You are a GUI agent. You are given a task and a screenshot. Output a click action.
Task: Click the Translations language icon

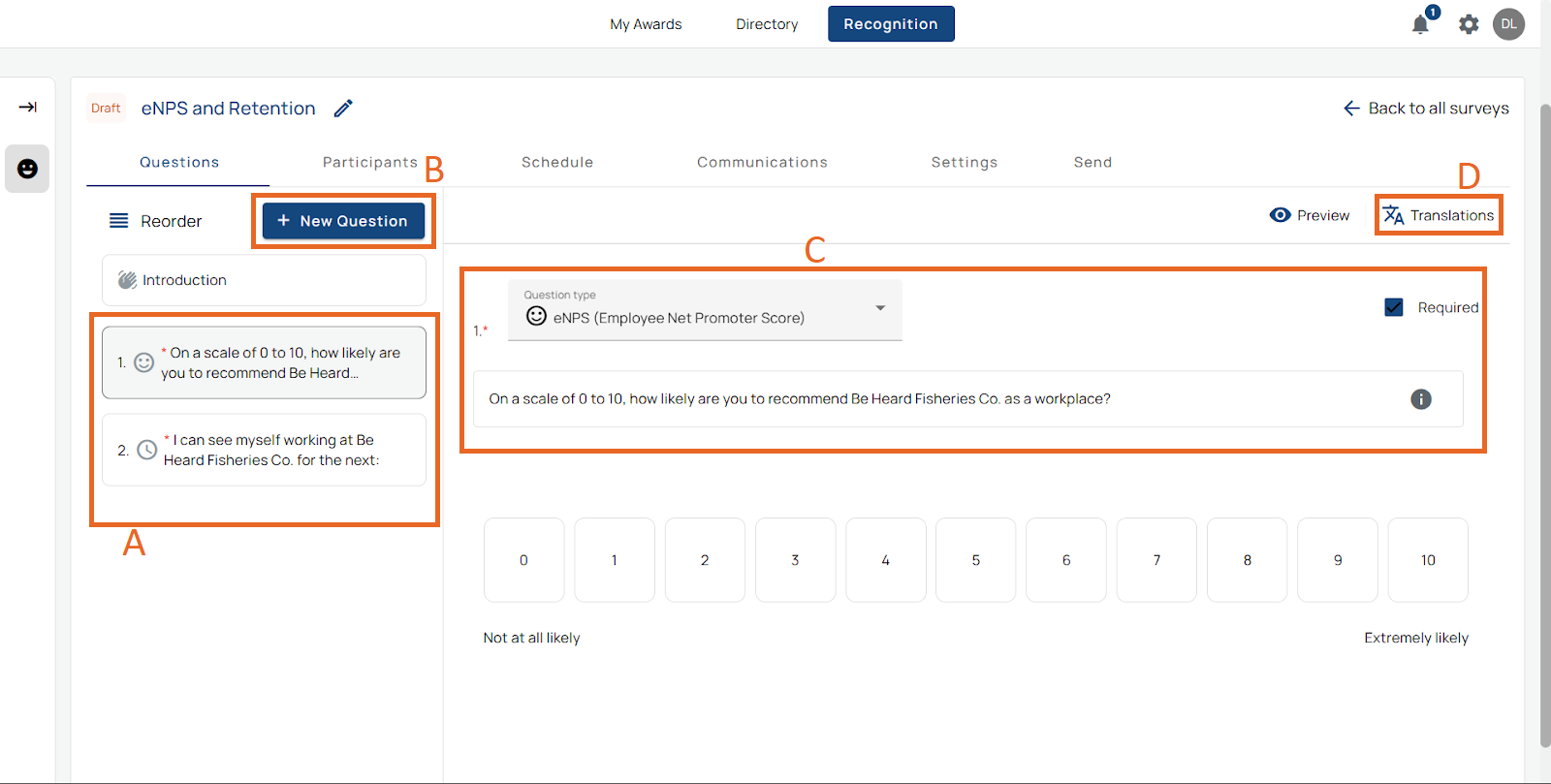(1393, 215)
